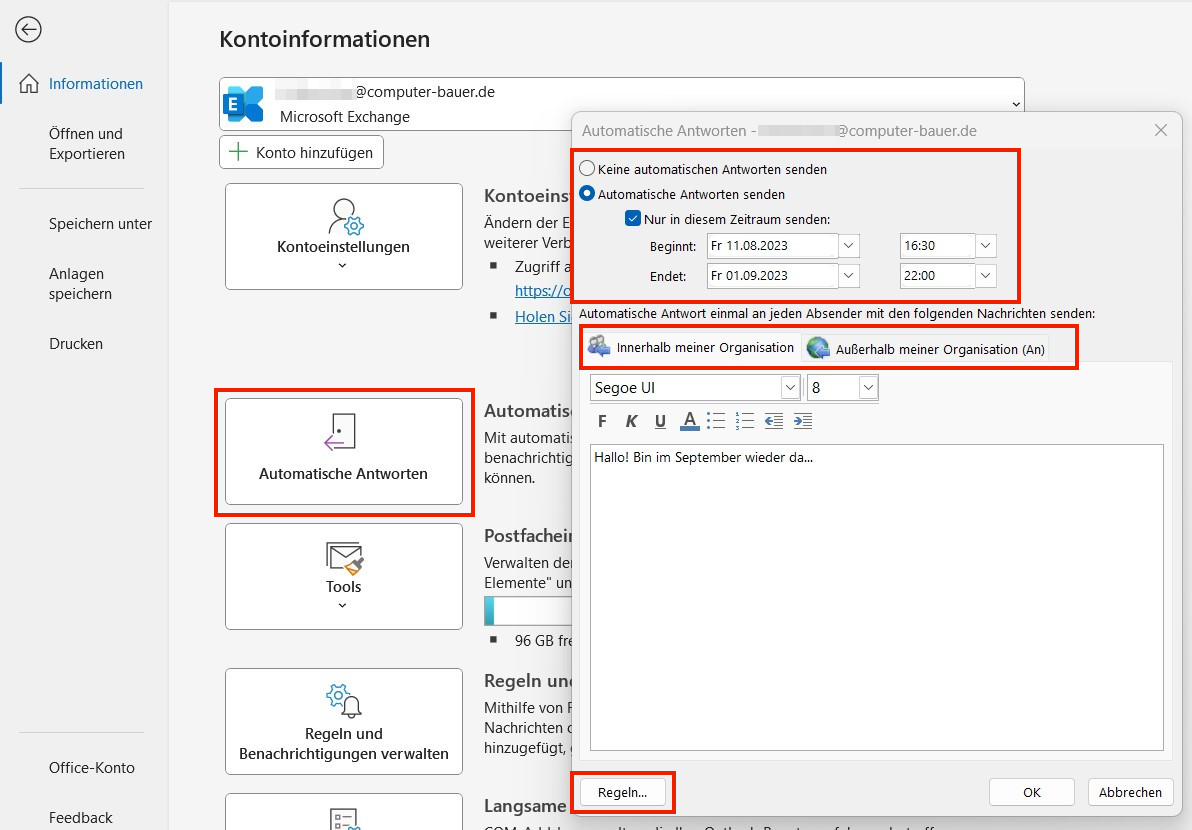Open the Endet time dropdown 22:00
The height and width of the screenshot is (830, 1192).
(986, 275)
